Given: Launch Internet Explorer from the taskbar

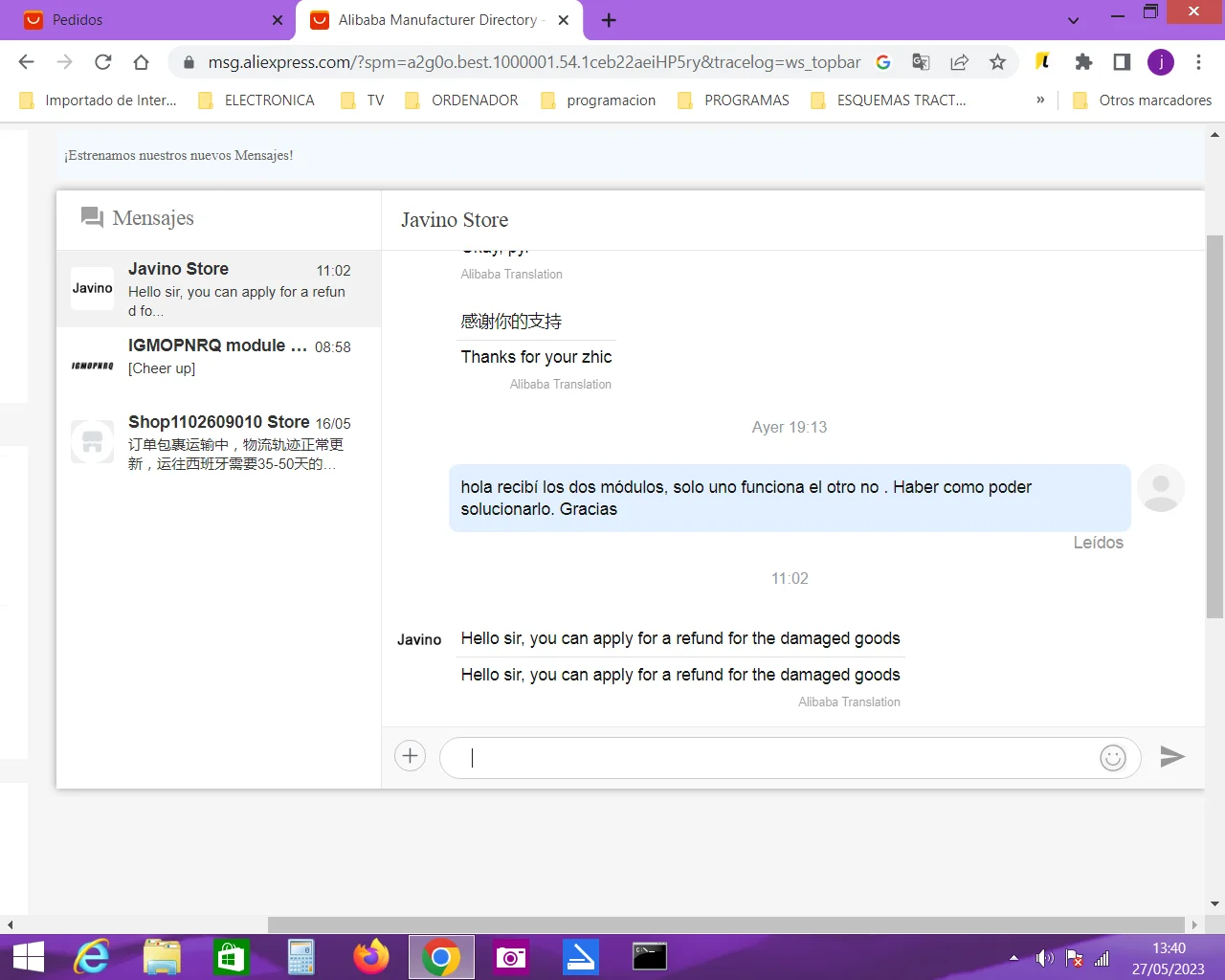Looking at the screenshot, I should 92,957.
